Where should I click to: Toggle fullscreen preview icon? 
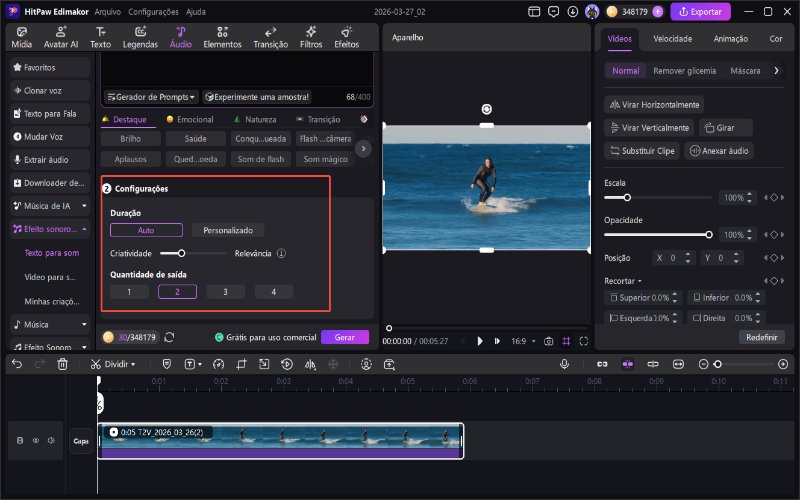coord(584,341)
